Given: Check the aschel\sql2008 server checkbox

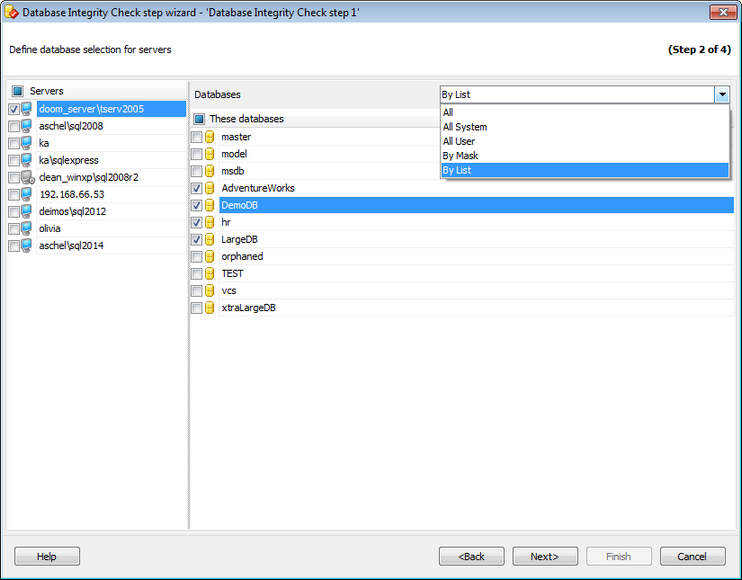Looking at the screenshot, I should pos(14,126).
